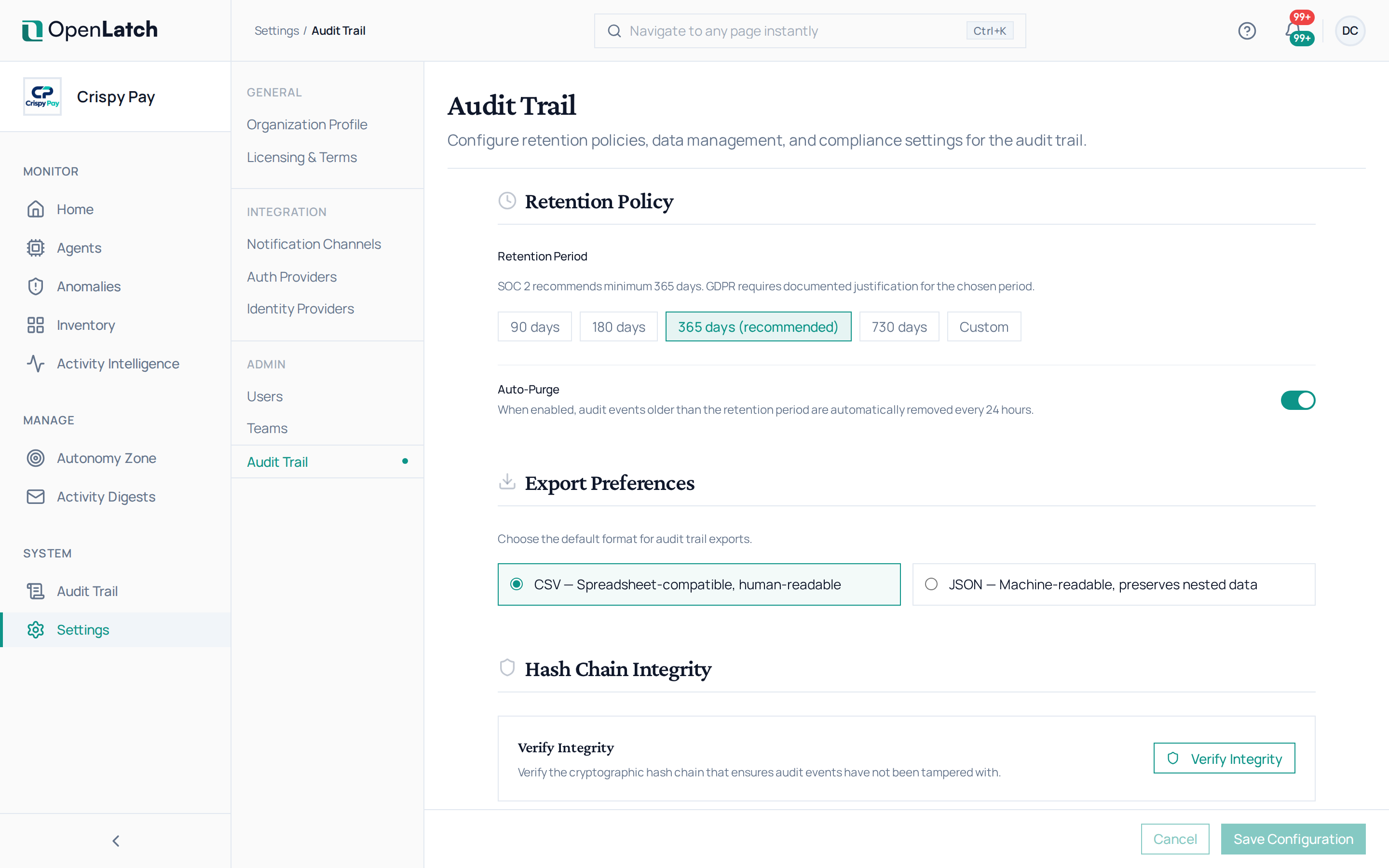This screenshot has width=1389, height=868.
Task: Open Users admin settings
Action: (x=264, y=396)
